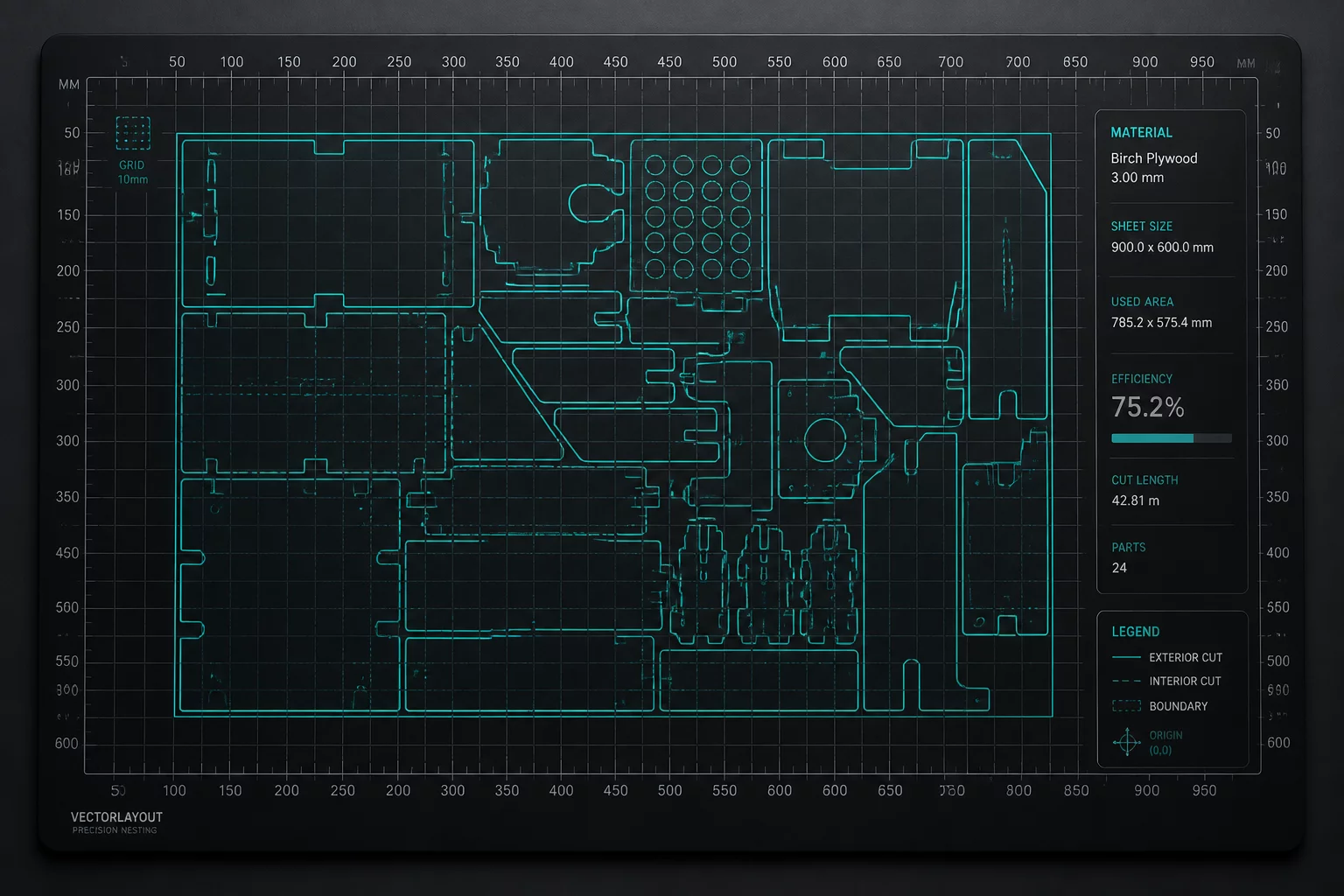Image resolution: width=1344 pixels, height=896 pixels.
Task: Click the USED AREA label
Action: [1142, 301]
